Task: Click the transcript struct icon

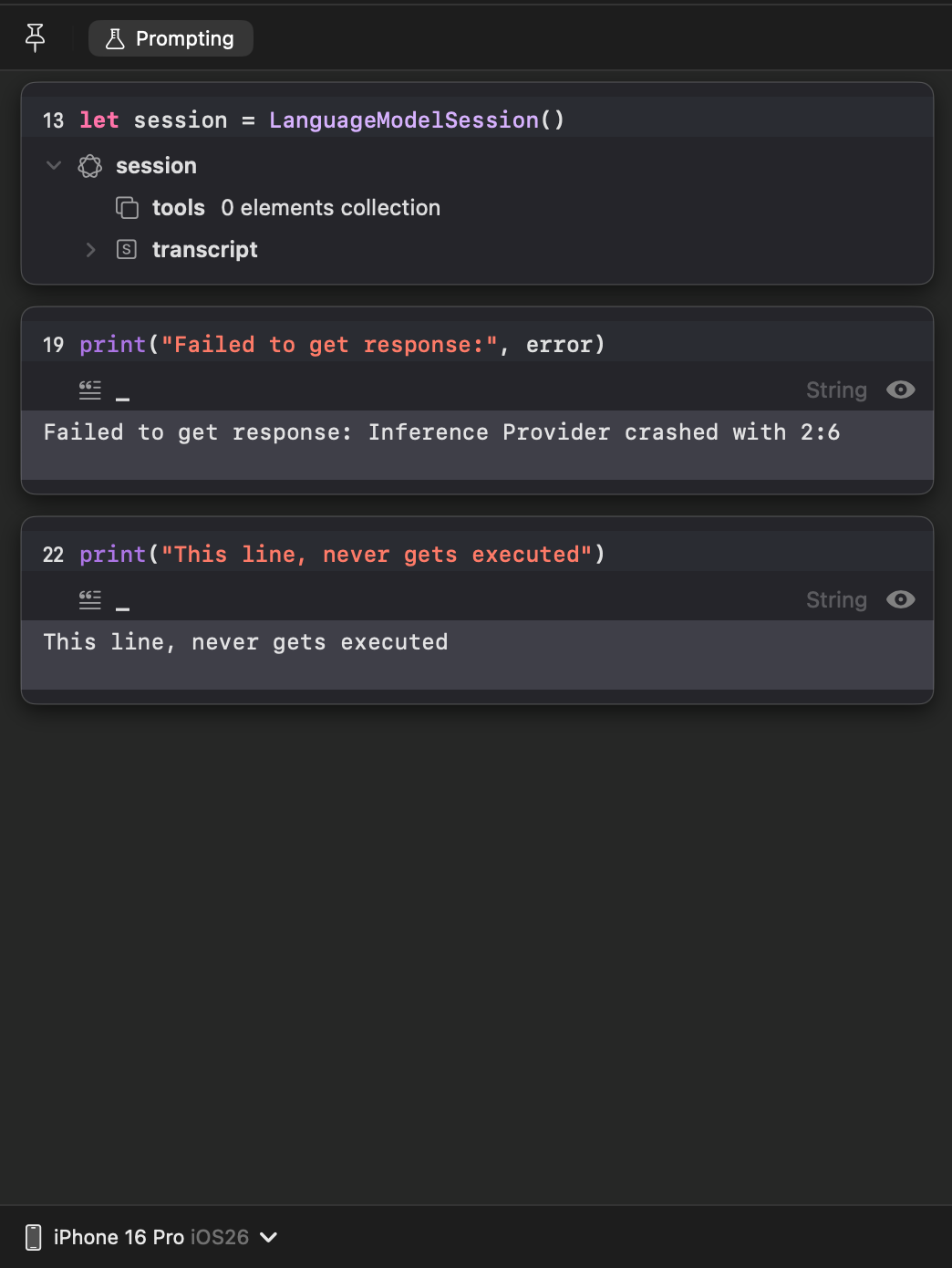Action: tap(127, 250)
